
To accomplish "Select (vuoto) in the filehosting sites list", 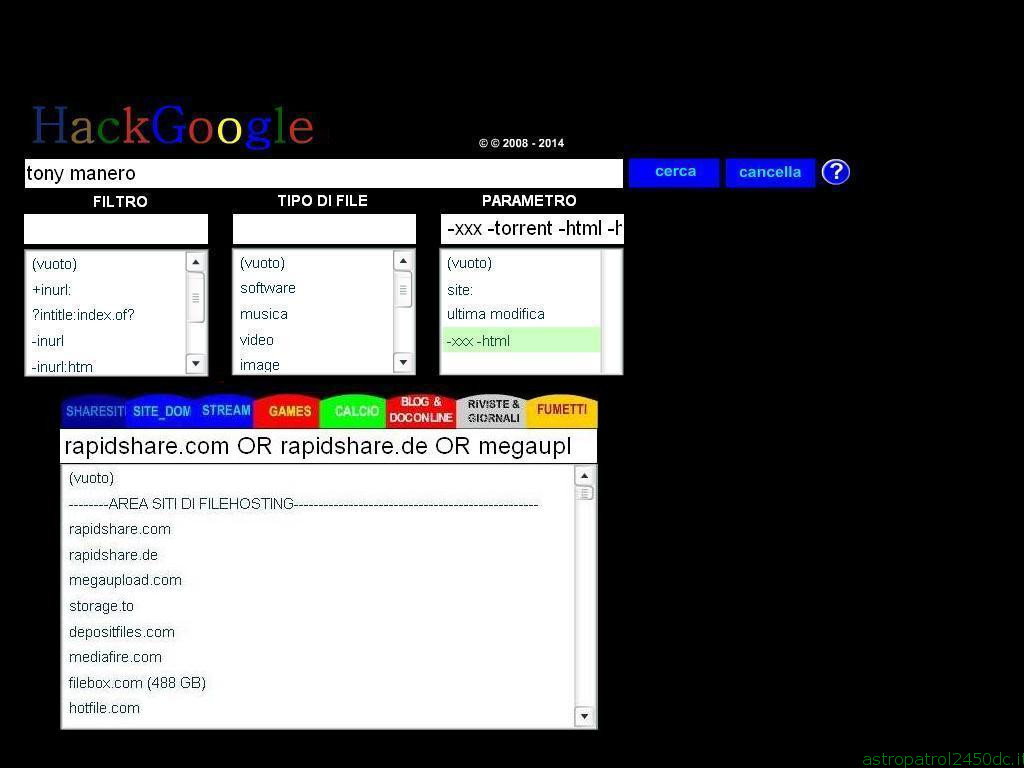I will pos(319,478).
